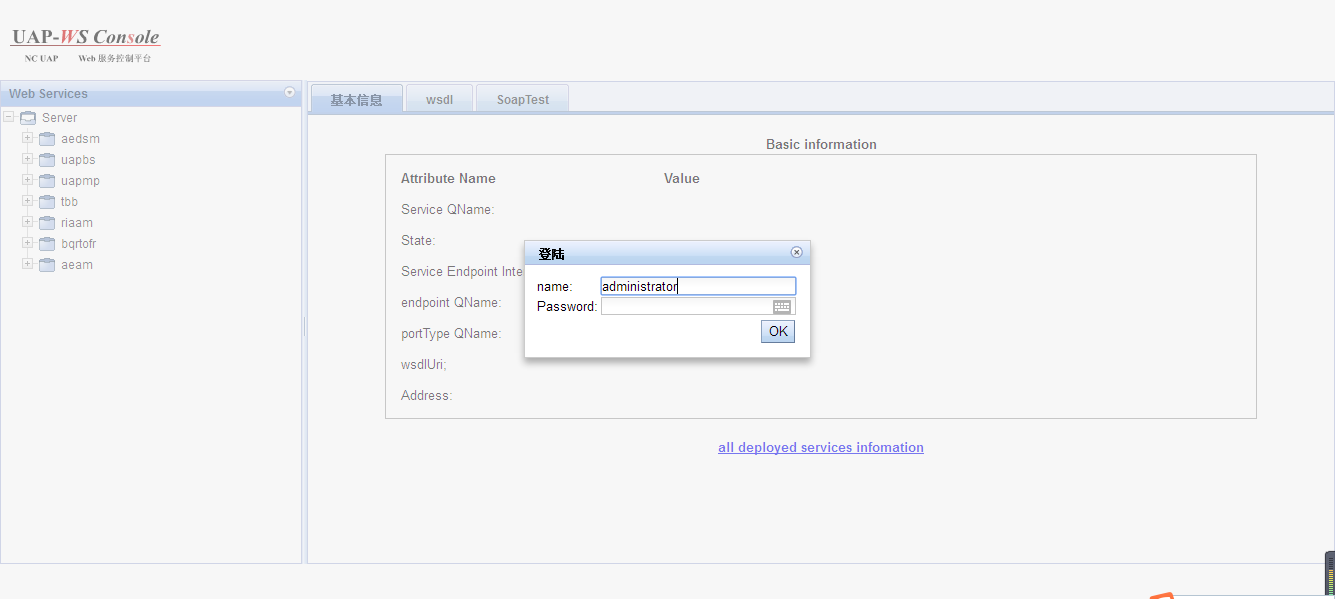Focus the name input field
This screenshot has width=1335, height=599.
698,286
